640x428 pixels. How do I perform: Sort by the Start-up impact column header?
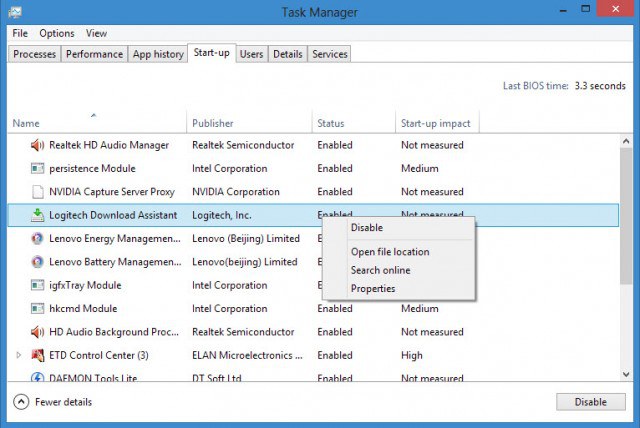[x=438, y=123]
